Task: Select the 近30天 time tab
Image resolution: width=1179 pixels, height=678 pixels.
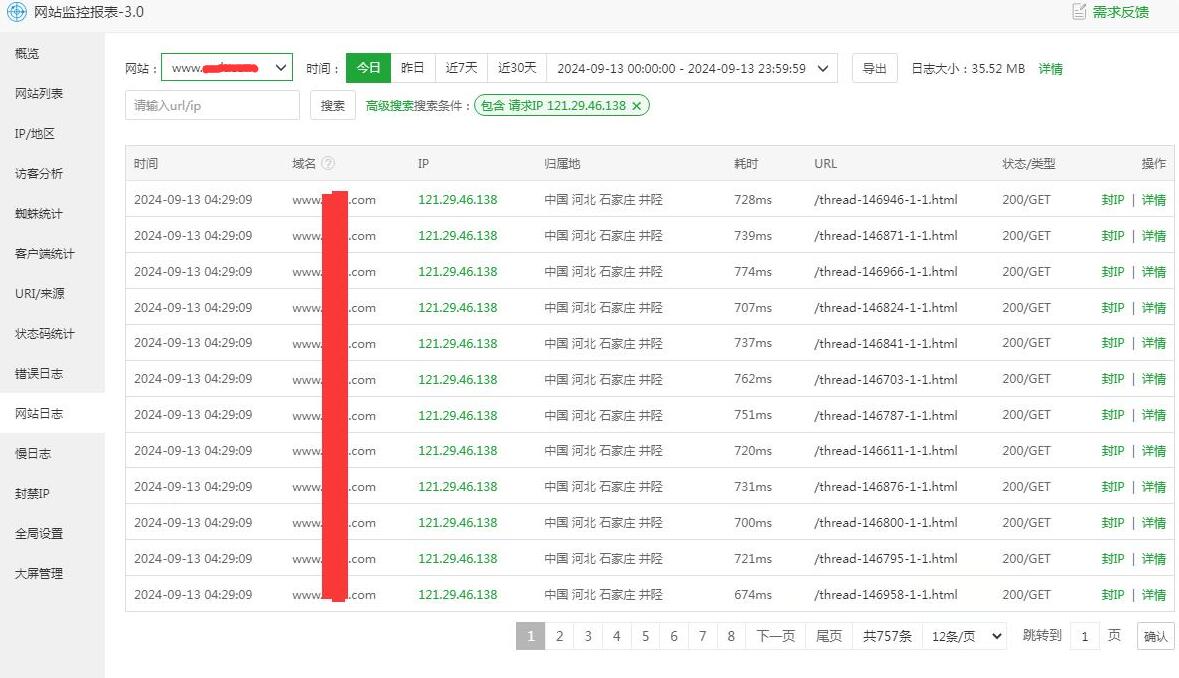Action: (x=517, y=68)
